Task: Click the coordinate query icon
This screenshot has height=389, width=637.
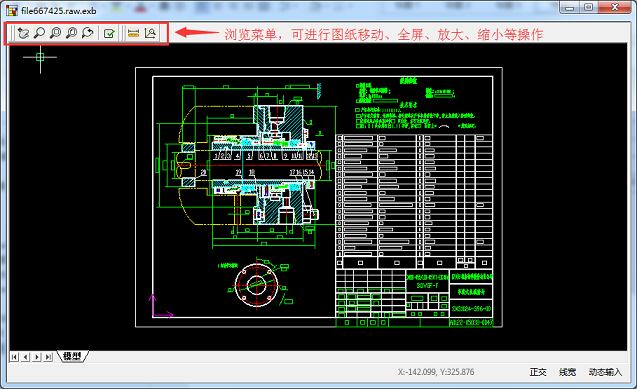Action: (x=150, y=33)
